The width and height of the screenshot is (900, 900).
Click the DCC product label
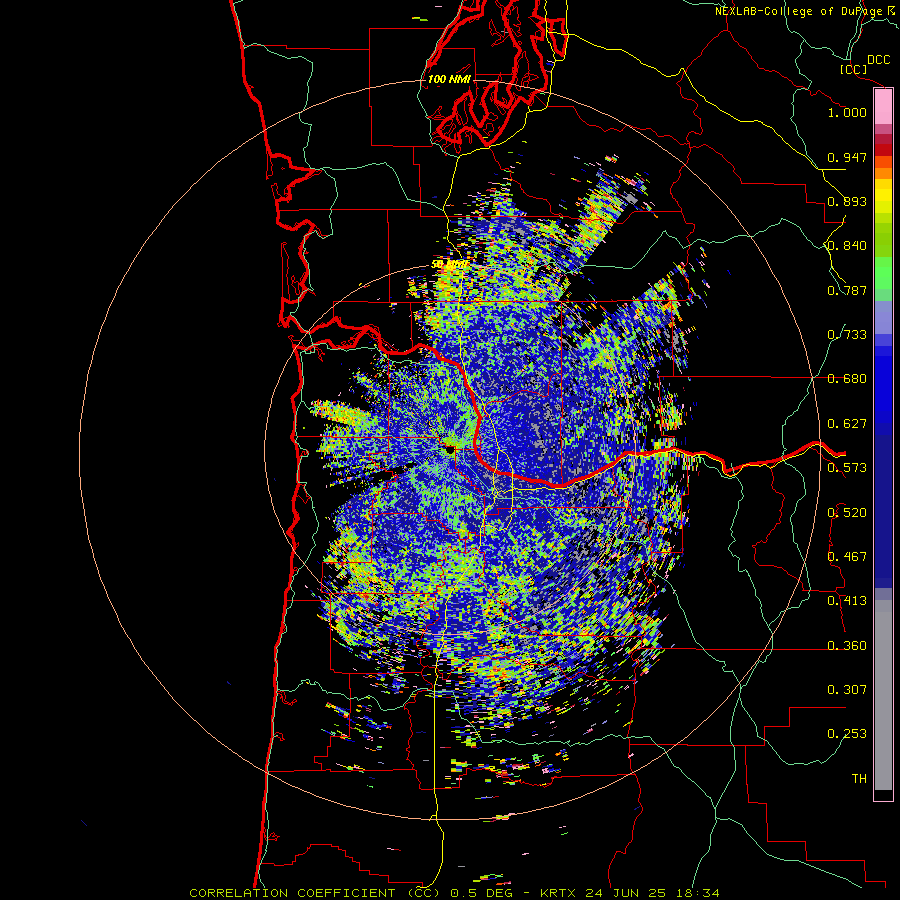coord(879,60)
